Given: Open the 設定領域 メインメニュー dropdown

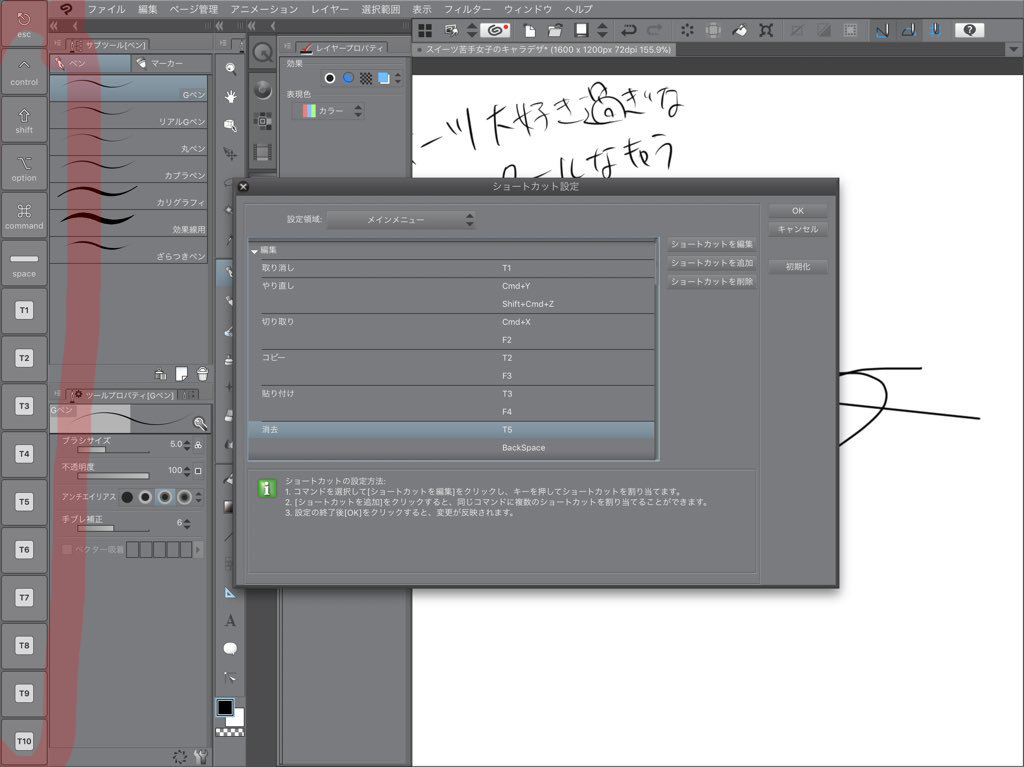Looking at the screenshot, I should (400, 220).
